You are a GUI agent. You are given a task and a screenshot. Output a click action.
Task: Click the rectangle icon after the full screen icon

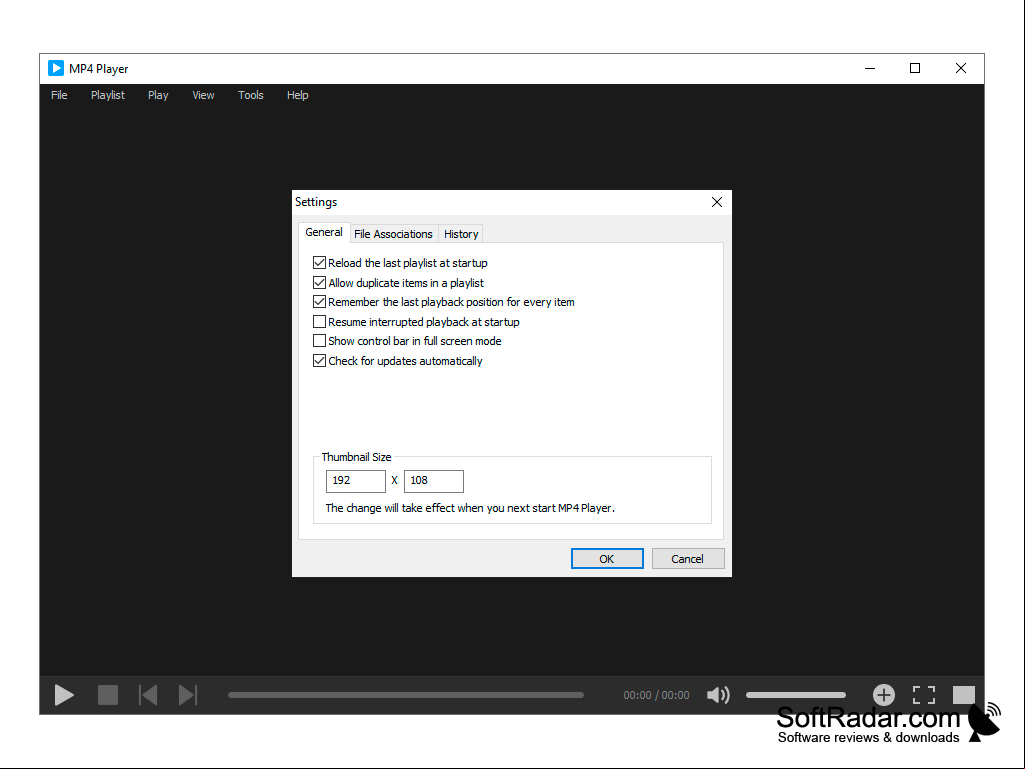point(964,695)
